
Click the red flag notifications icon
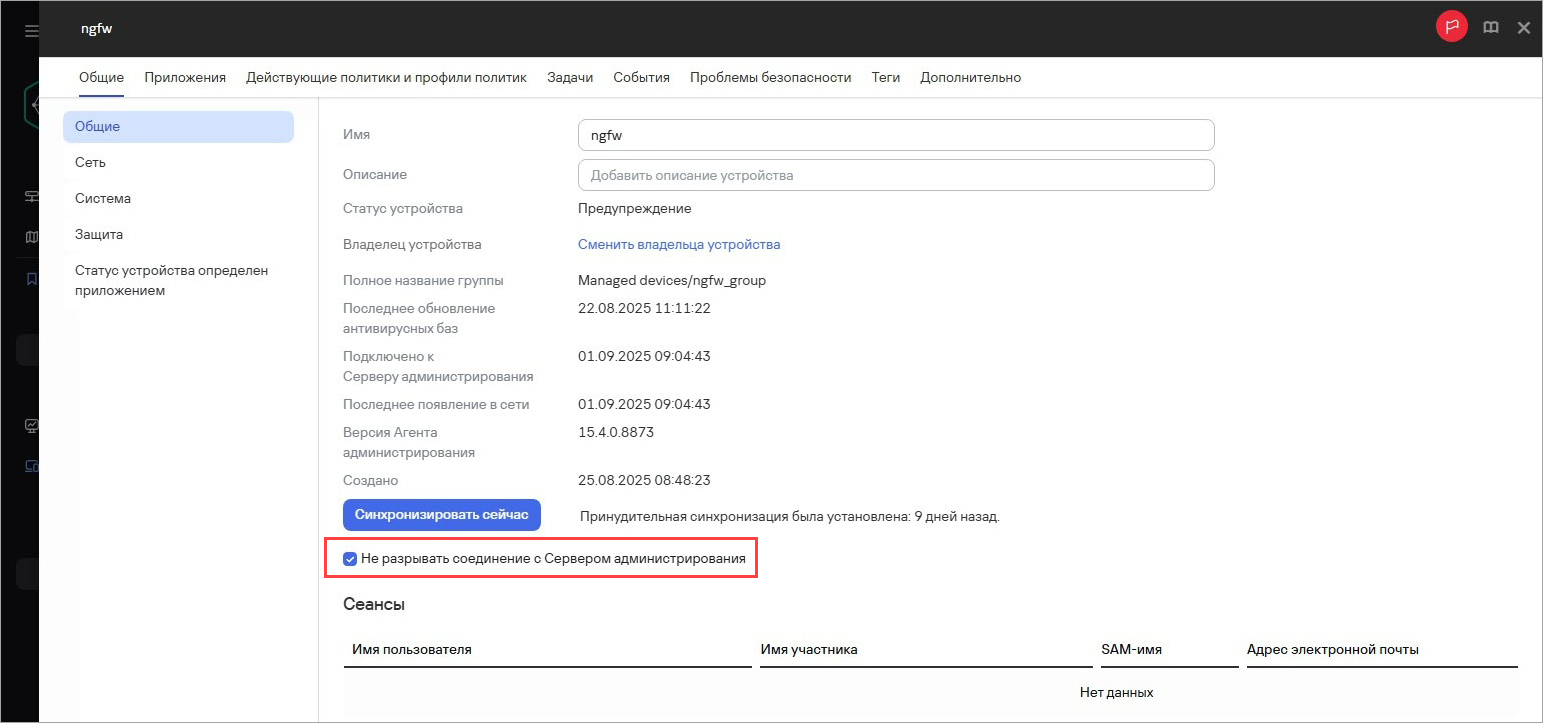pyautogui.click(x=1451, y=28)
